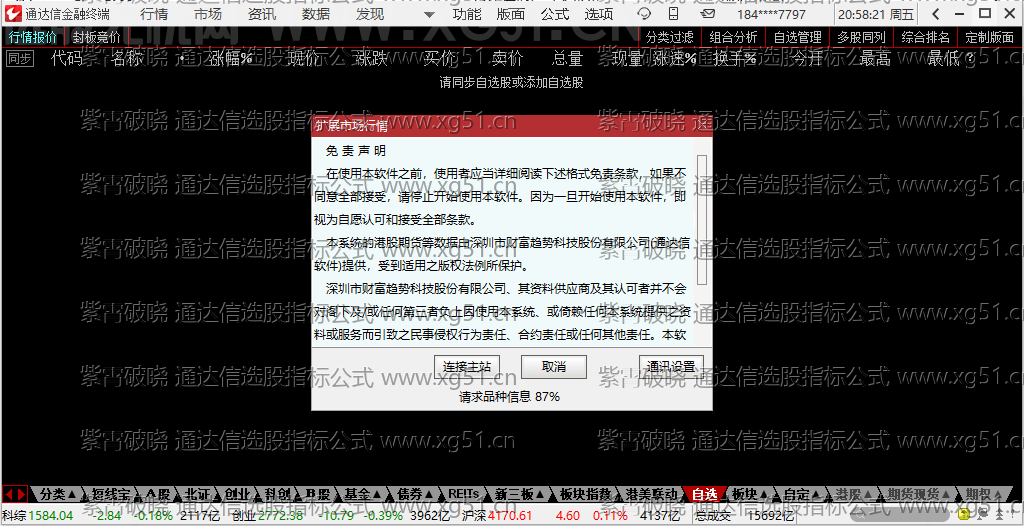Click the disclaimer dialog's scrollbar

[702, 220]
